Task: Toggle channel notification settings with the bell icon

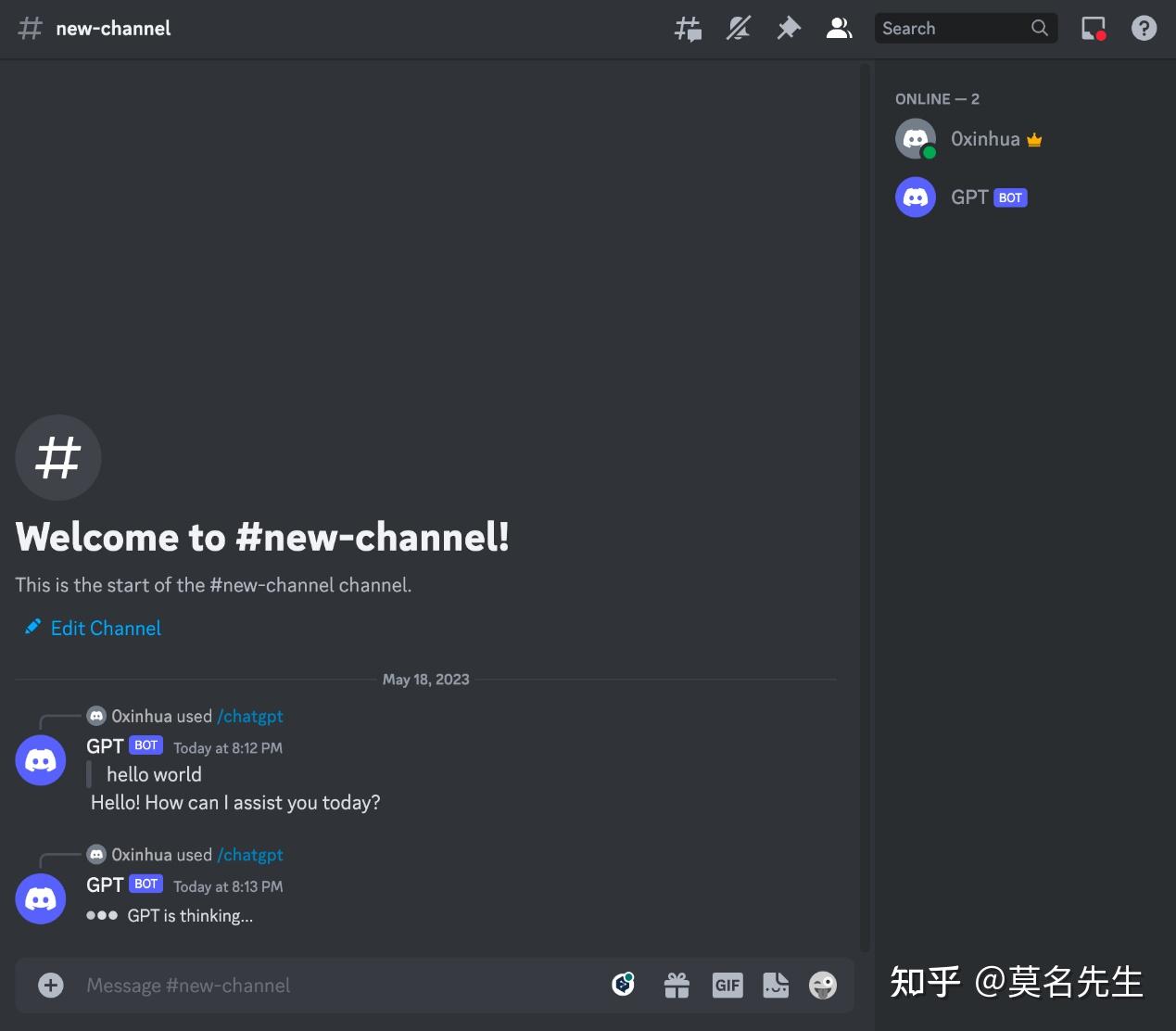Action: click(739, 28)
